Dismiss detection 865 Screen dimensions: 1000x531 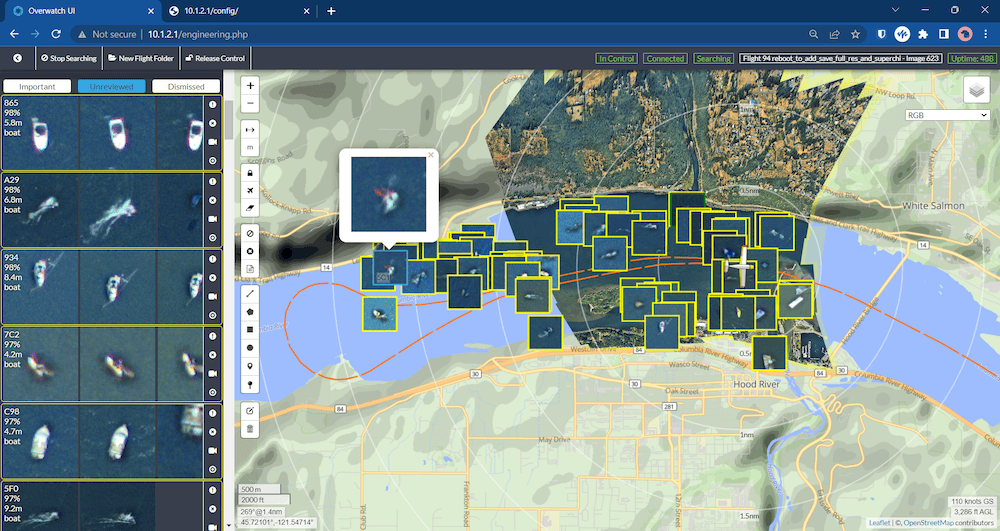tap(212, 123)
